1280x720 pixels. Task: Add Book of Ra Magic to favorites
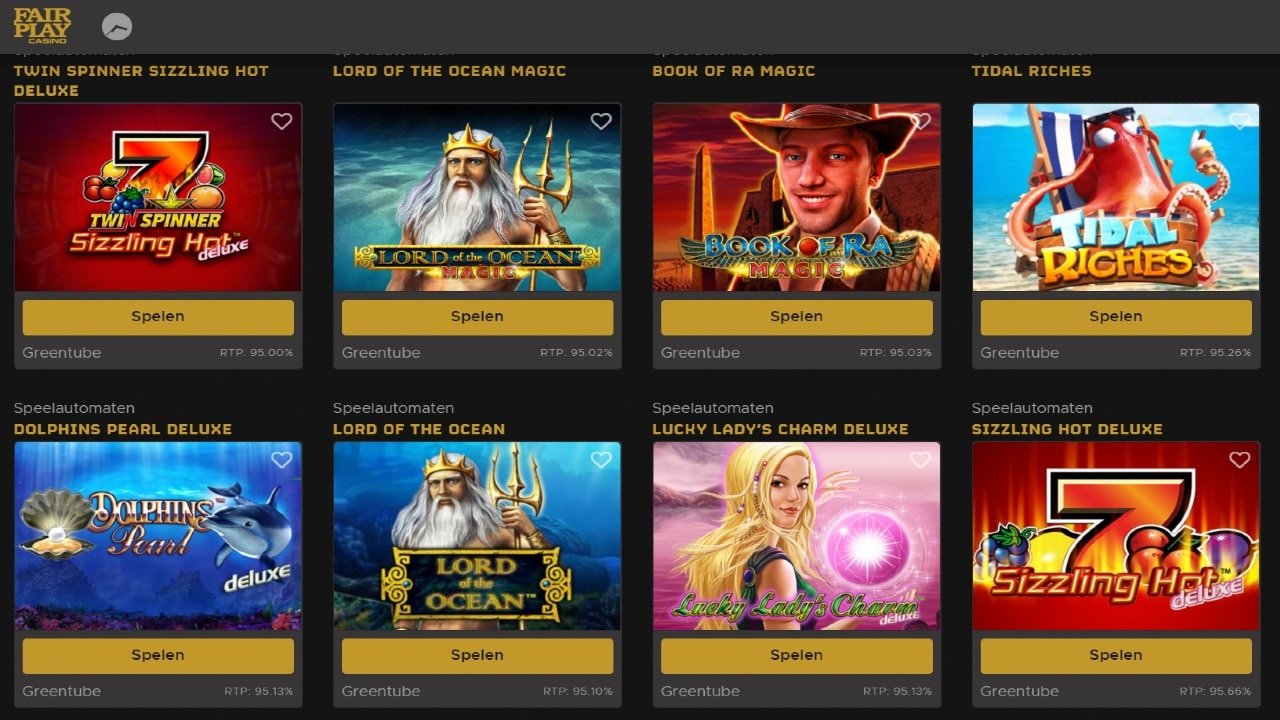920,121
